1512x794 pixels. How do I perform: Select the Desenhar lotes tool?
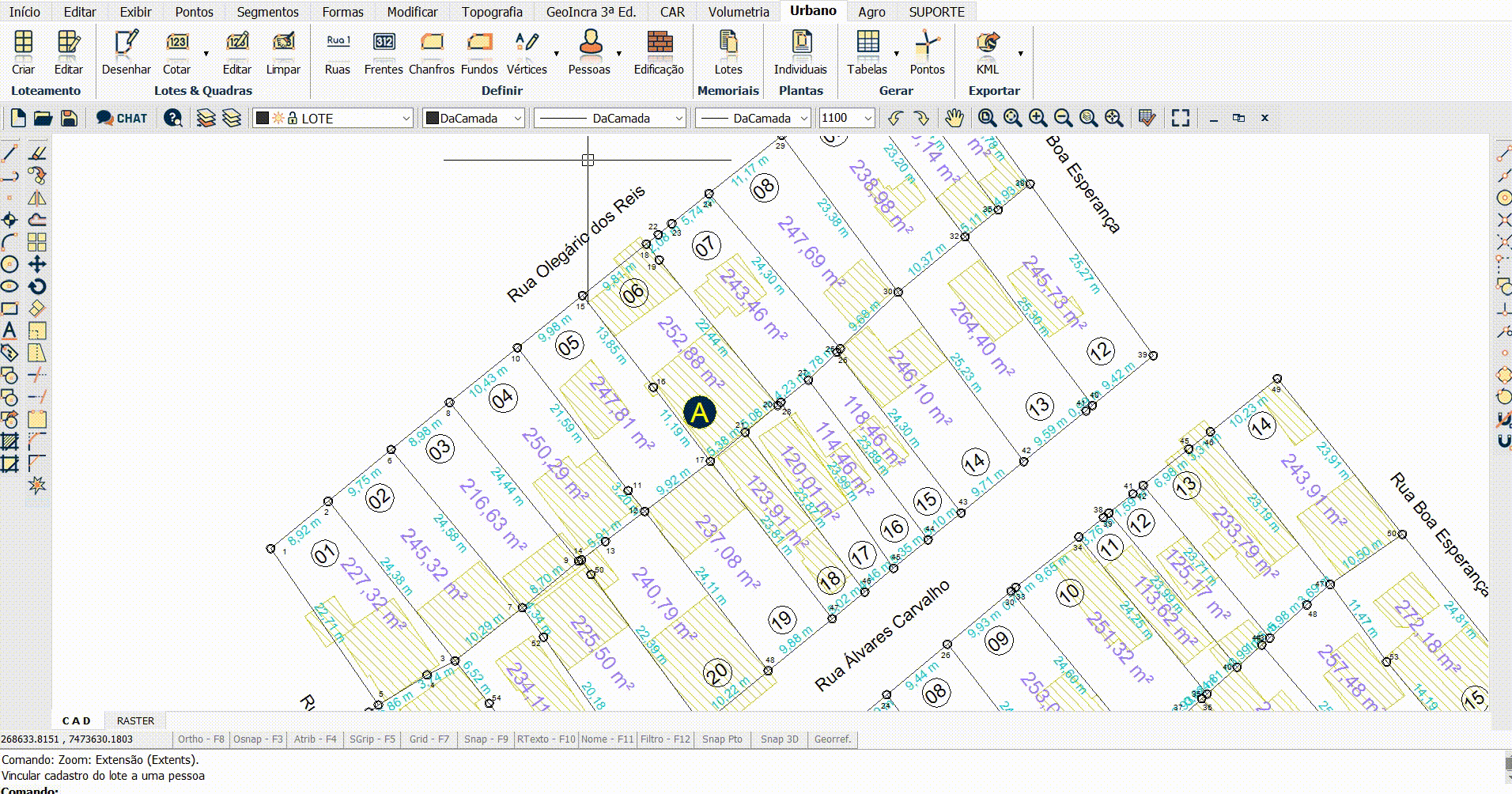(126, 43)
